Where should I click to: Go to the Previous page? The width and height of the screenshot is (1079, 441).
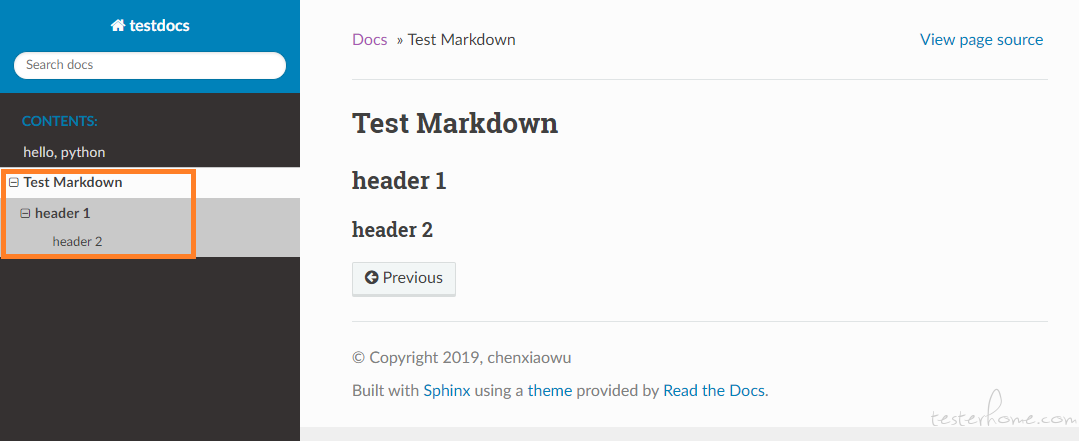pyautogui.click(x=404, y=278)
